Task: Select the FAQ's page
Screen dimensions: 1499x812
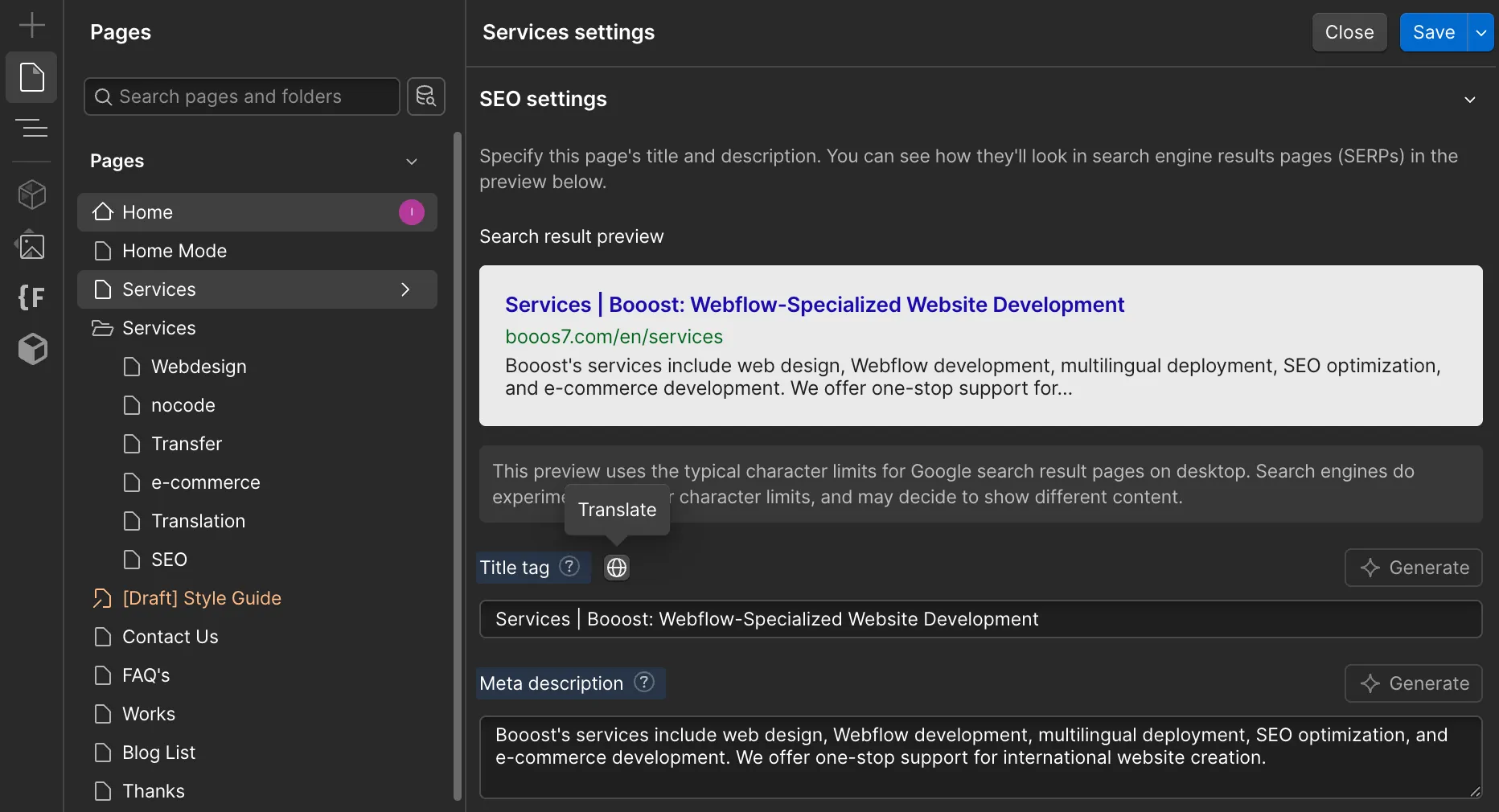Action: point(257,675)
